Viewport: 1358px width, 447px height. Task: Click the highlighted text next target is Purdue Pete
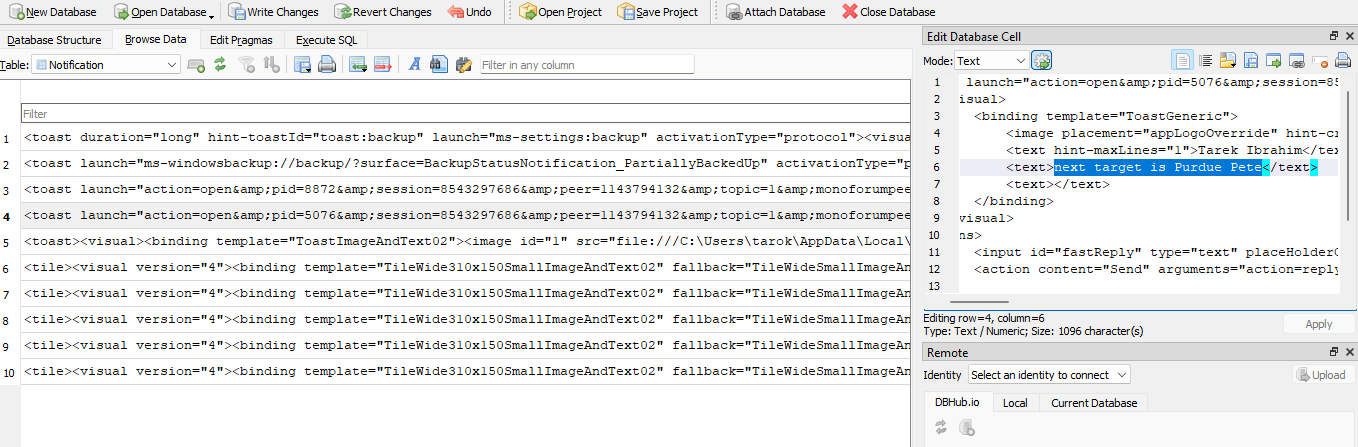pyautogui.click(x=1157, y=167)
